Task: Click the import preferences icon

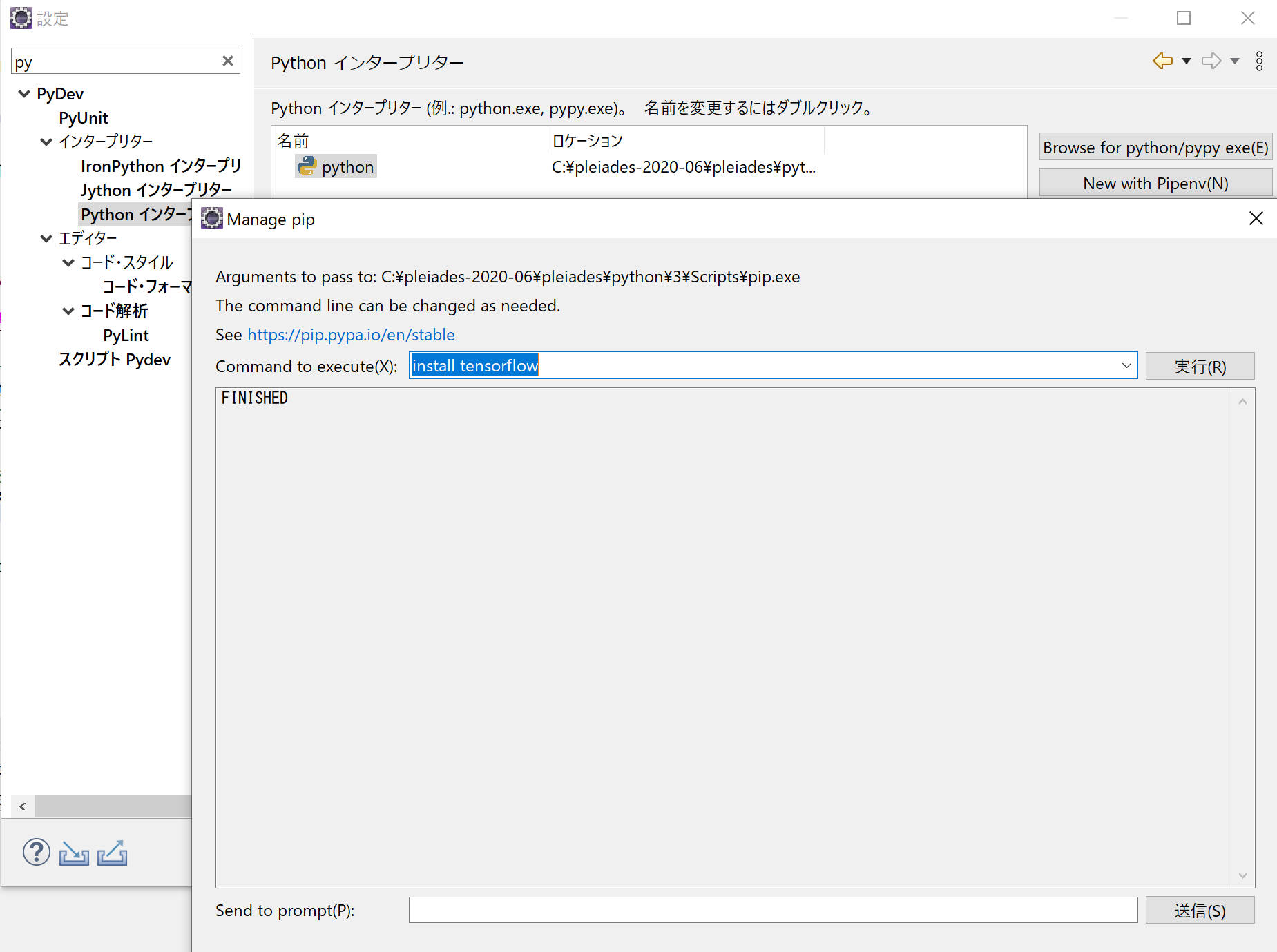Action: [x=74, y=853]
